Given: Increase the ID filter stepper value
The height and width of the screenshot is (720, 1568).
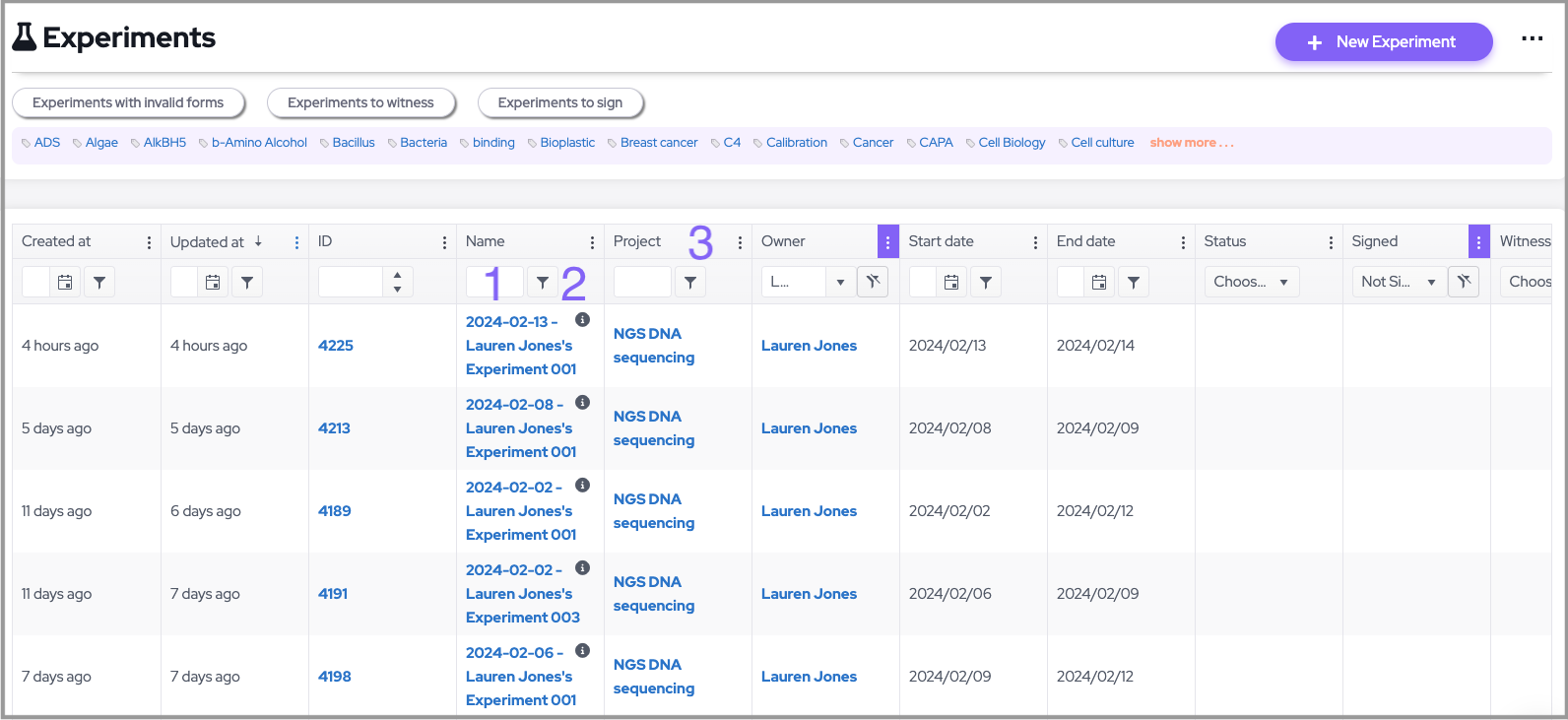Looking at the screenshot, I should 397,276.
